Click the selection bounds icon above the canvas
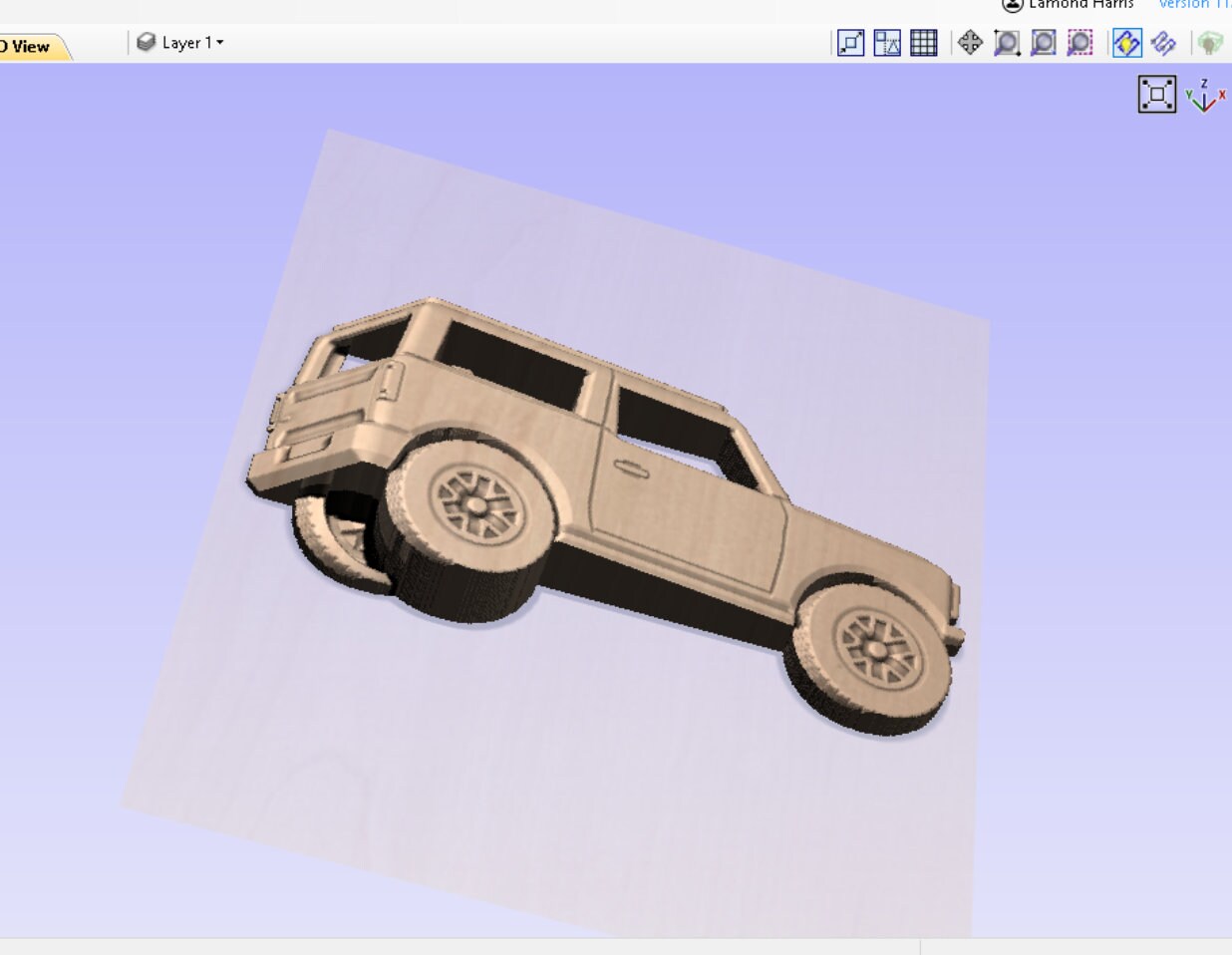Screen dimensions: 1232x955 click(x=1156, y=93)
